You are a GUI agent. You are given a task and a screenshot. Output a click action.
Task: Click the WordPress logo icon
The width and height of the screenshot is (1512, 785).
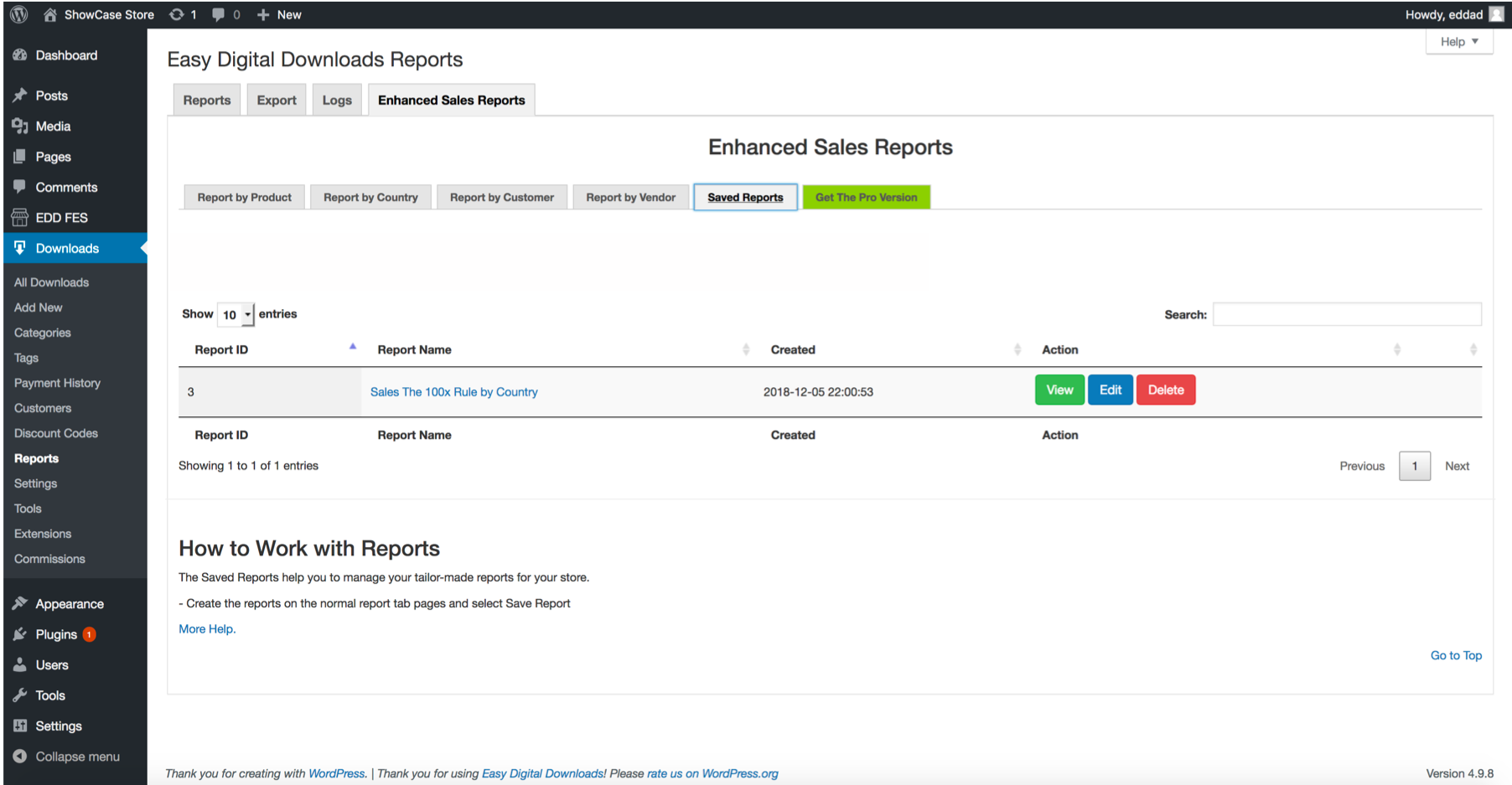pos(18,14)
